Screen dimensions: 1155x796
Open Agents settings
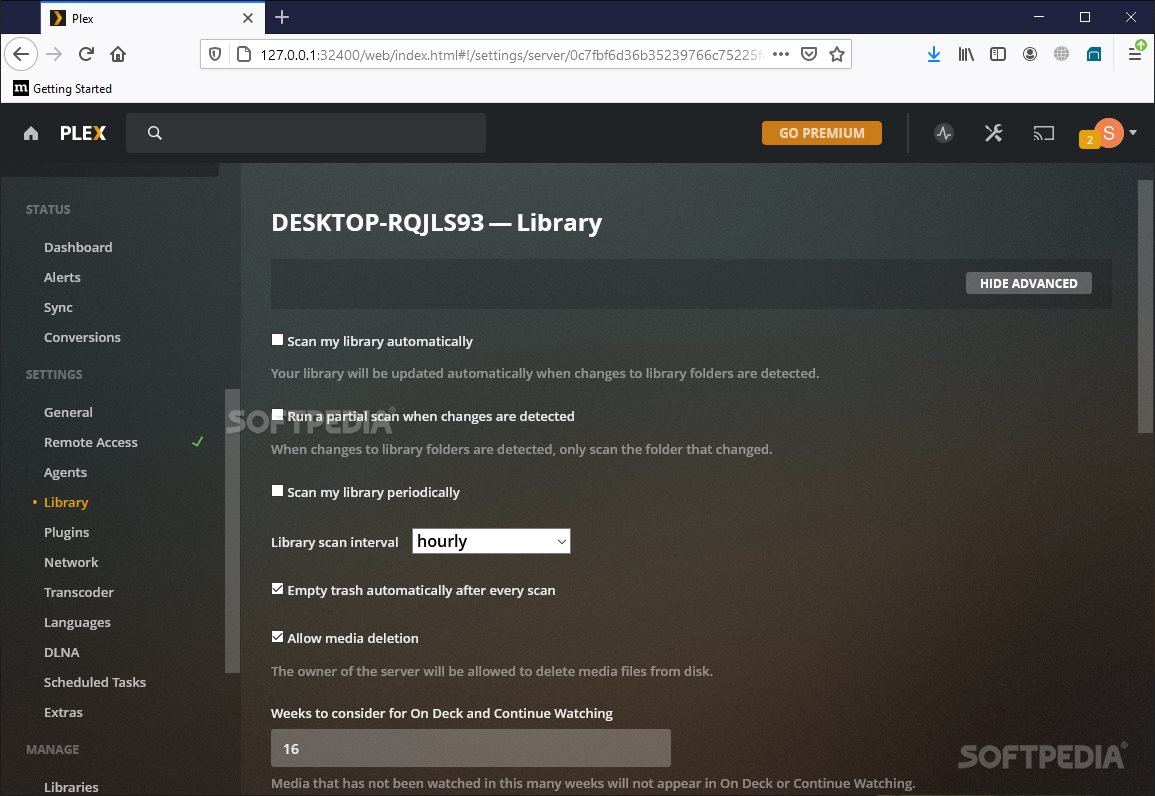pos(65,473)
